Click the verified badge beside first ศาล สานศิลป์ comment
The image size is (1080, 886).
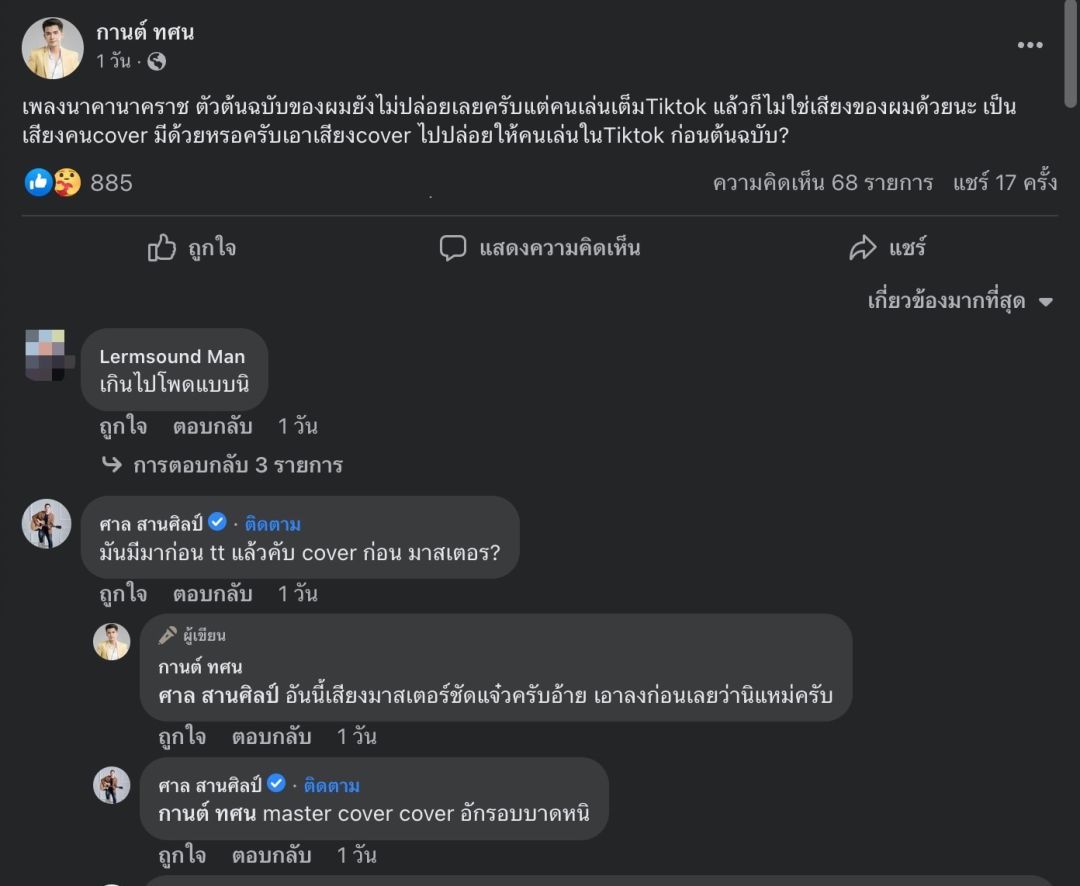pyautogui.click(x=217, y=522)
